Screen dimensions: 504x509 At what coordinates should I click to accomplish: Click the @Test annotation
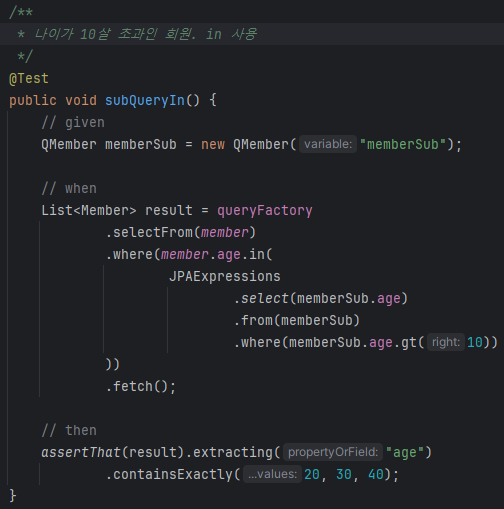(x=29, y=79)
